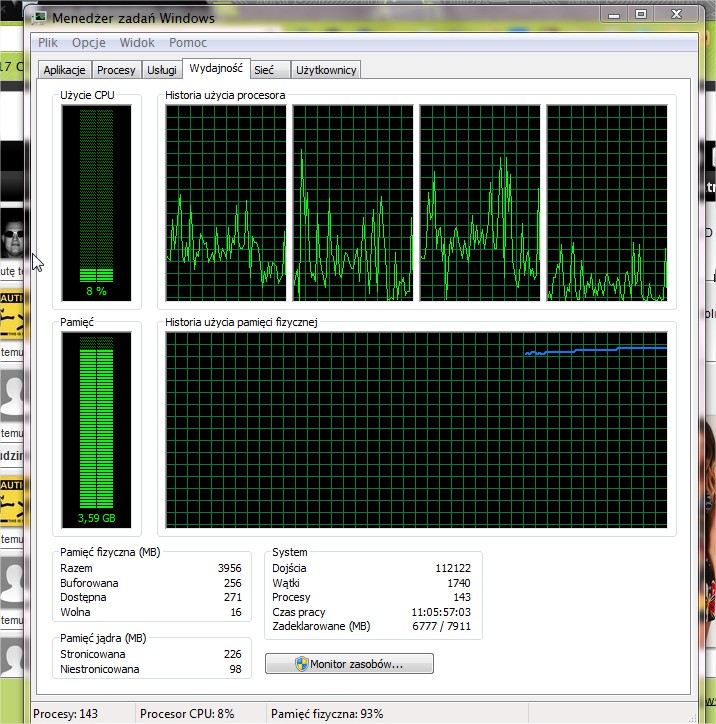Click the CPU usage gauge showing 8 %
The image size is (716, 724).
[96, 203]
